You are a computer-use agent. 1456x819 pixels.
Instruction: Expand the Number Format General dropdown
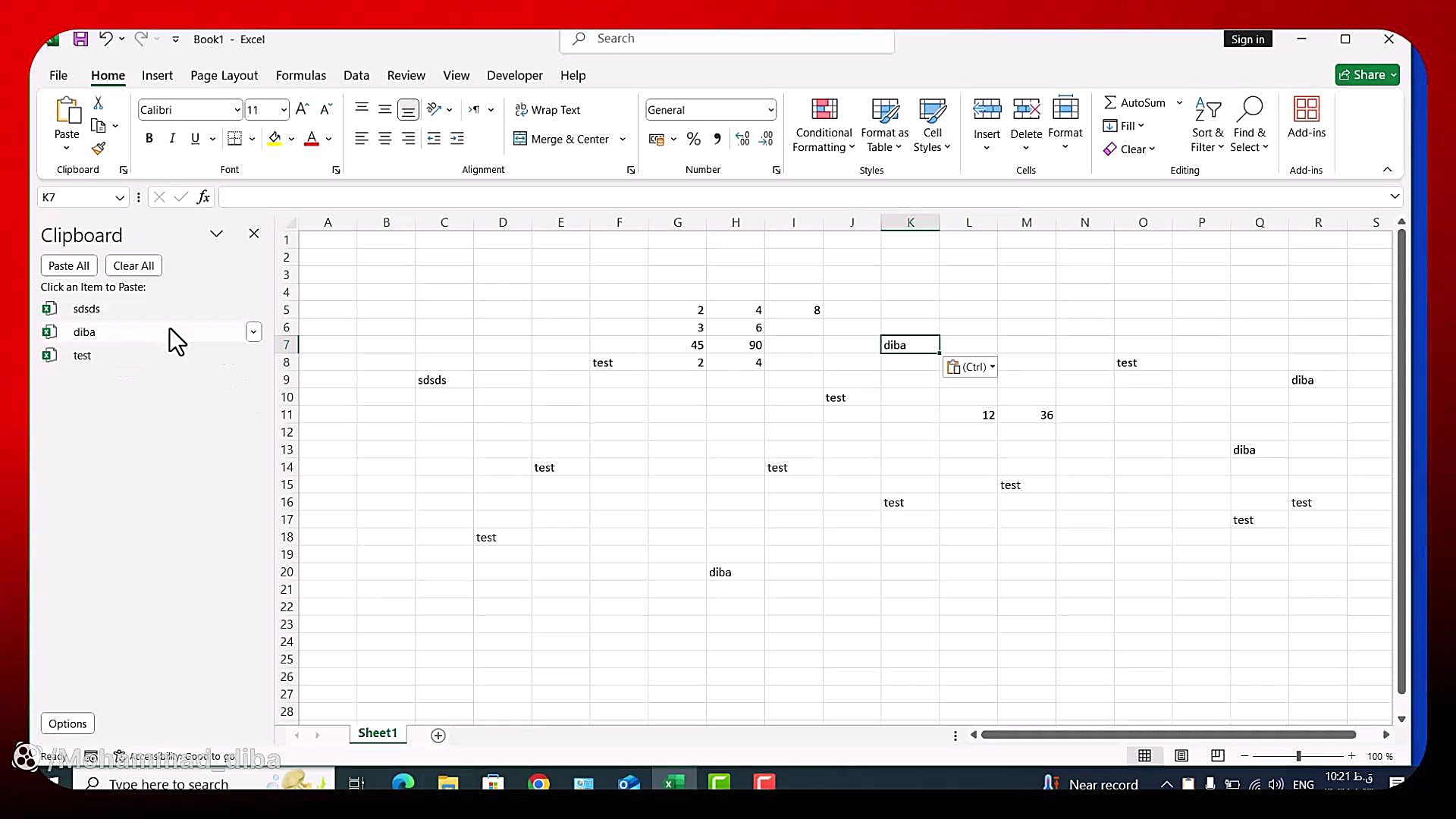click(x=770, y=110)
